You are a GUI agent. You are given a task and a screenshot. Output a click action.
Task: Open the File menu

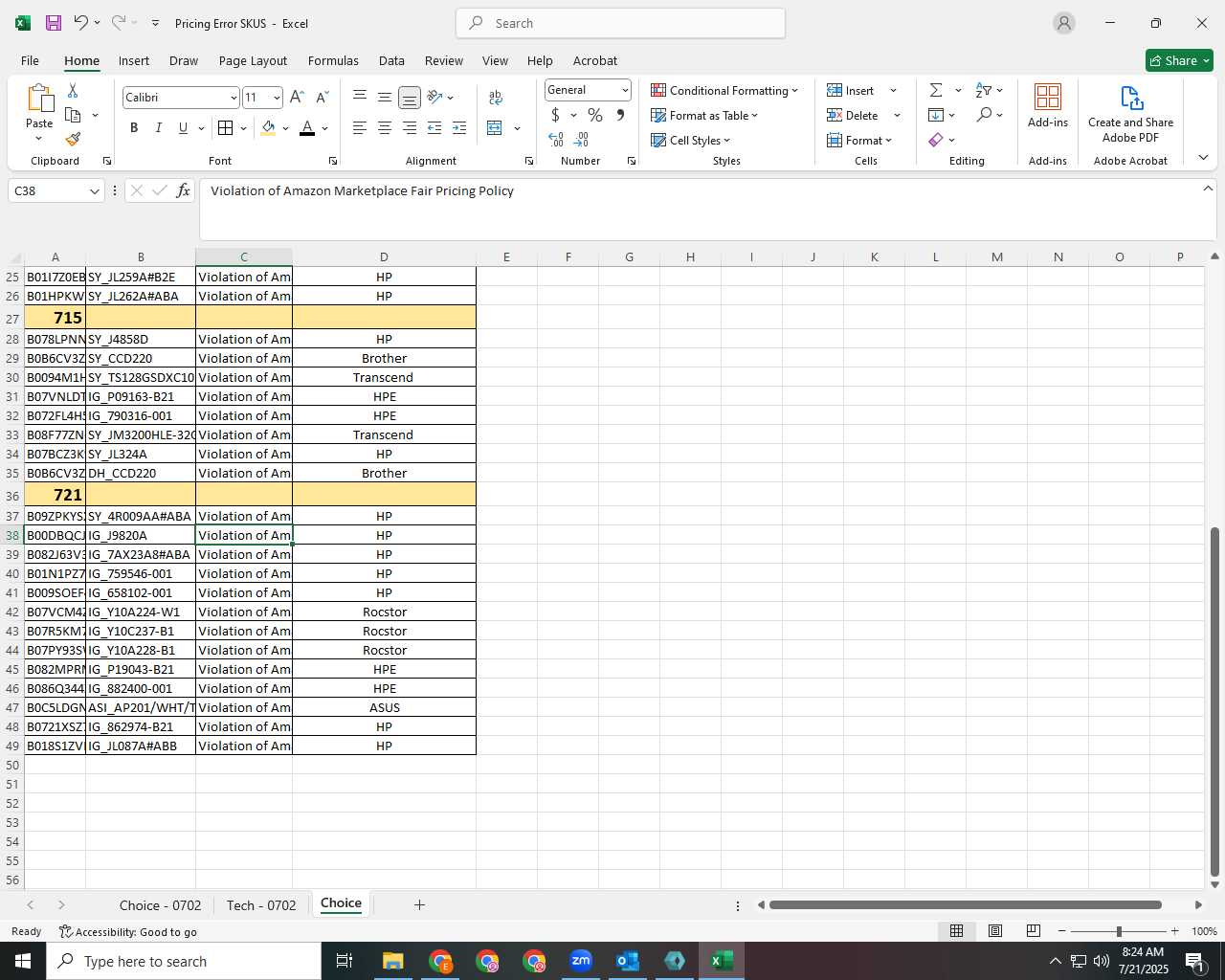click(30, 60)
